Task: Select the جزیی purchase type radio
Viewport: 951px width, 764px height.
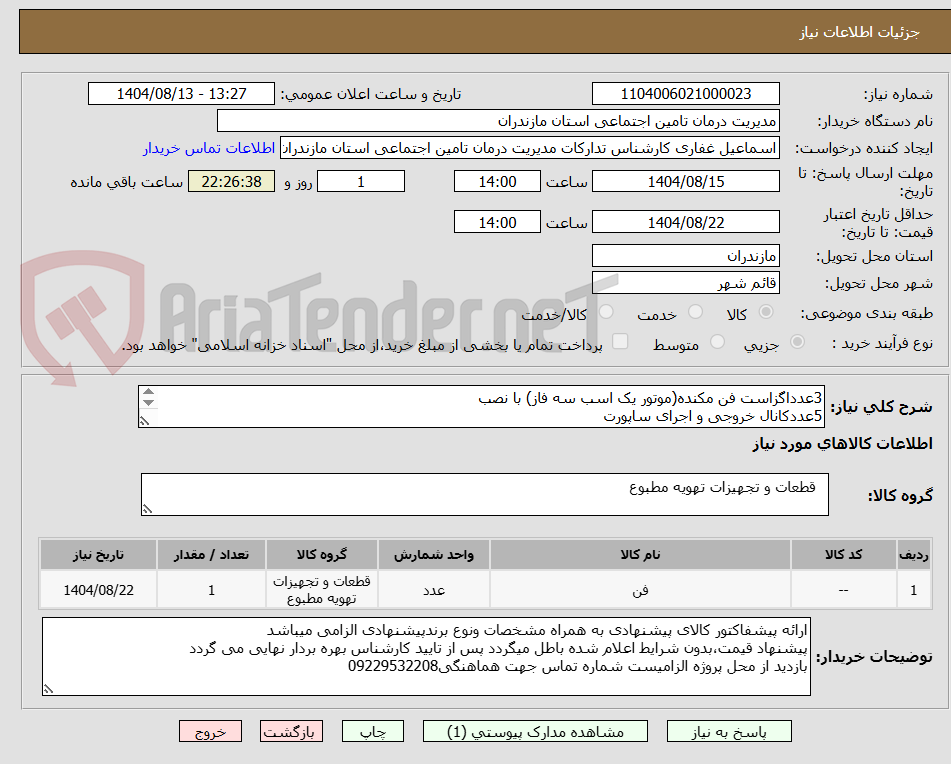Action: 795,341
